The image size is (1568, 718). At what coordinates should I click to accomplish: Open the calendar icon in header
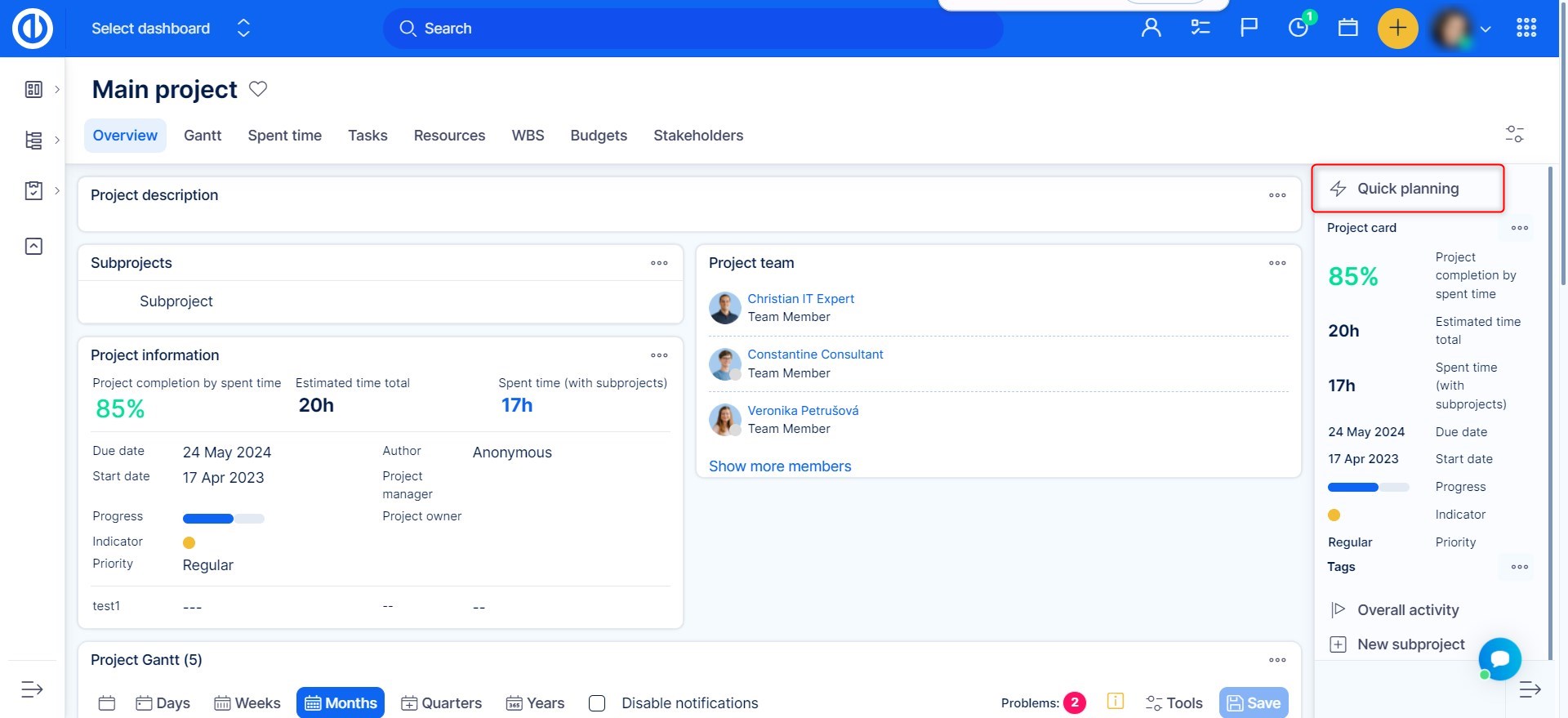click(x=1347, y=28)
